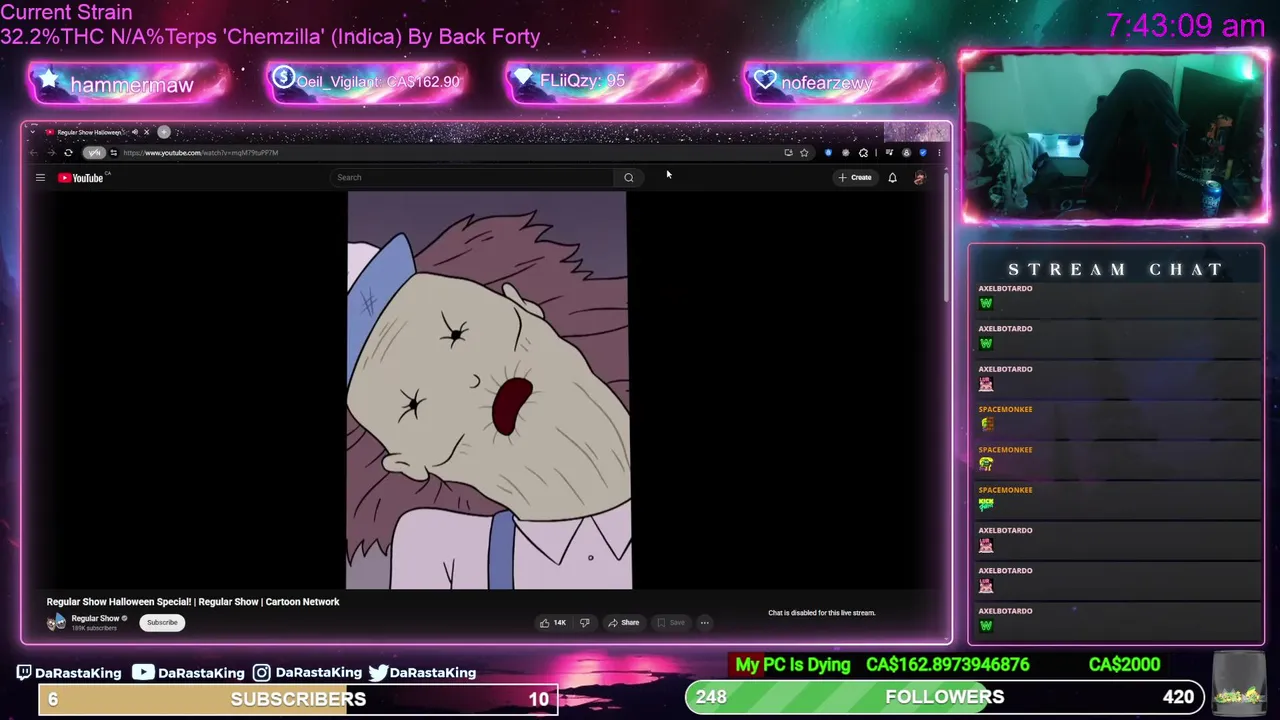
Task: Open YouTube notifications bell
Action: click(892, 177)
